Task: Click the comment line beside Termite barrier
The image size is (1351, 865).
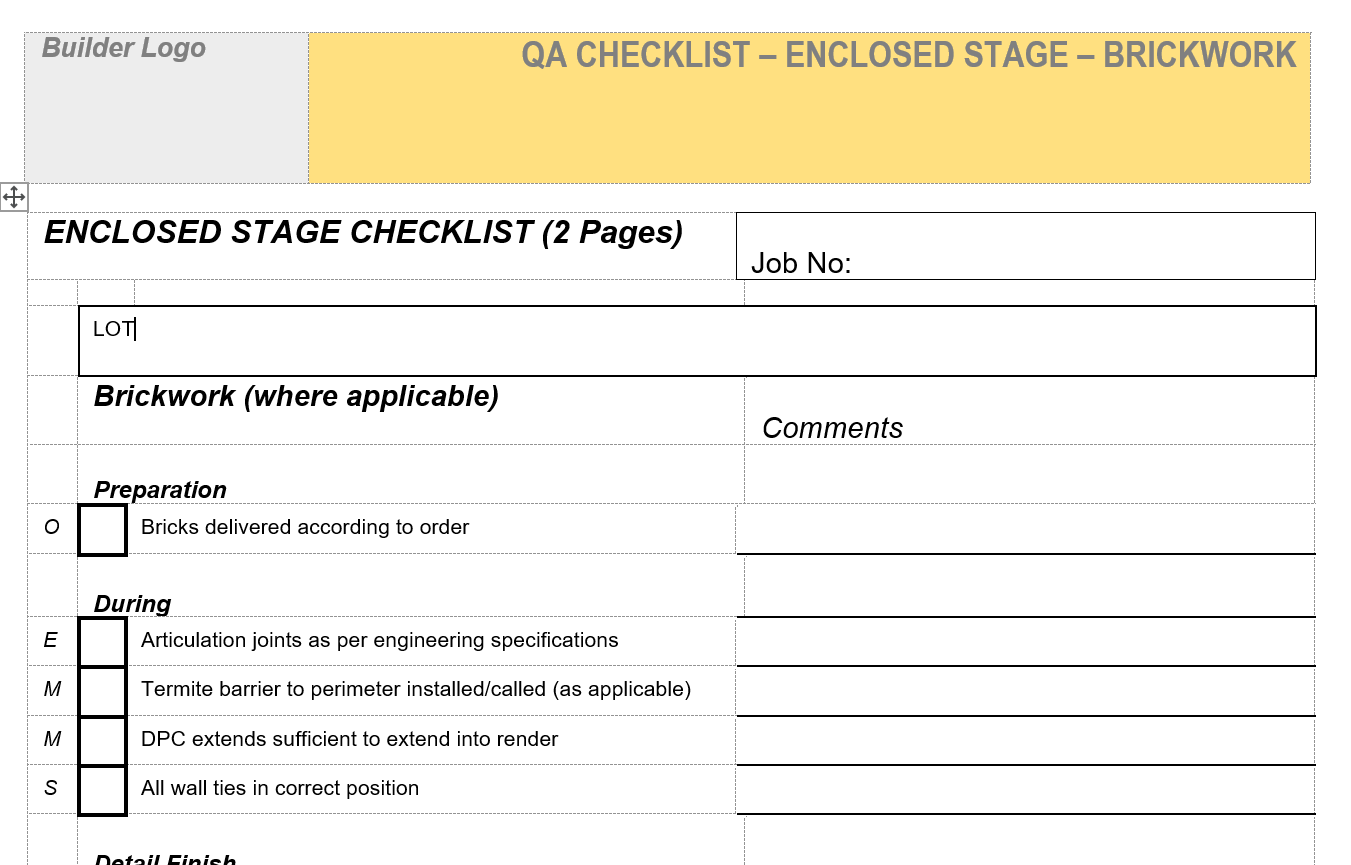Action: (x=1025, y=690)
